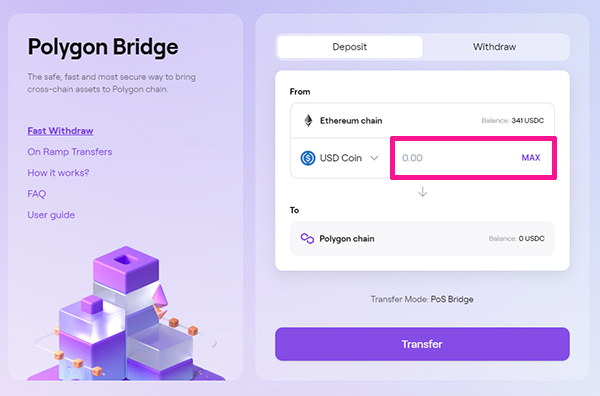This screenshot has height=396, width=600.
Task: Switch to the Withdraw tab
Action: pos(494,47)
